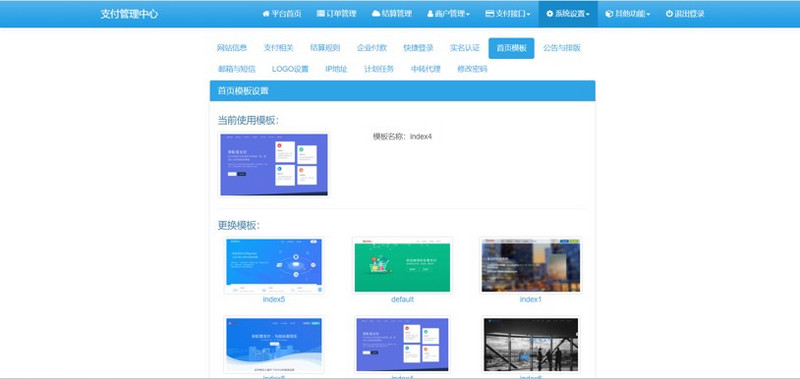The width and height of the screenshot is (800, 379).
Task: Go to the 修改密码 tab
Action: [472, 69]
